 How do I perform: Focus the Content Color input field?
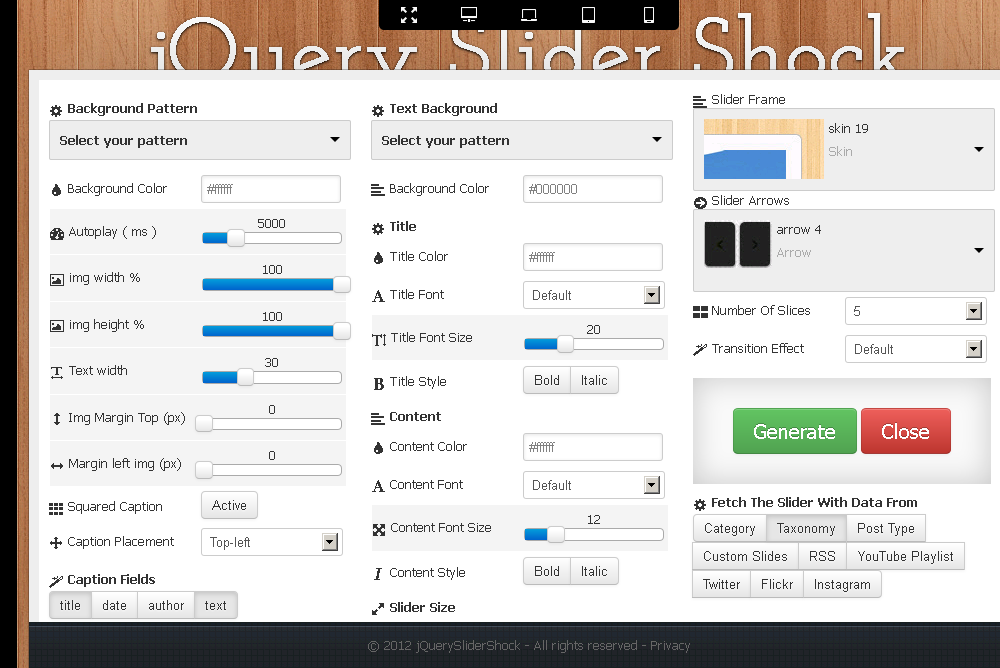pos(593,447)
